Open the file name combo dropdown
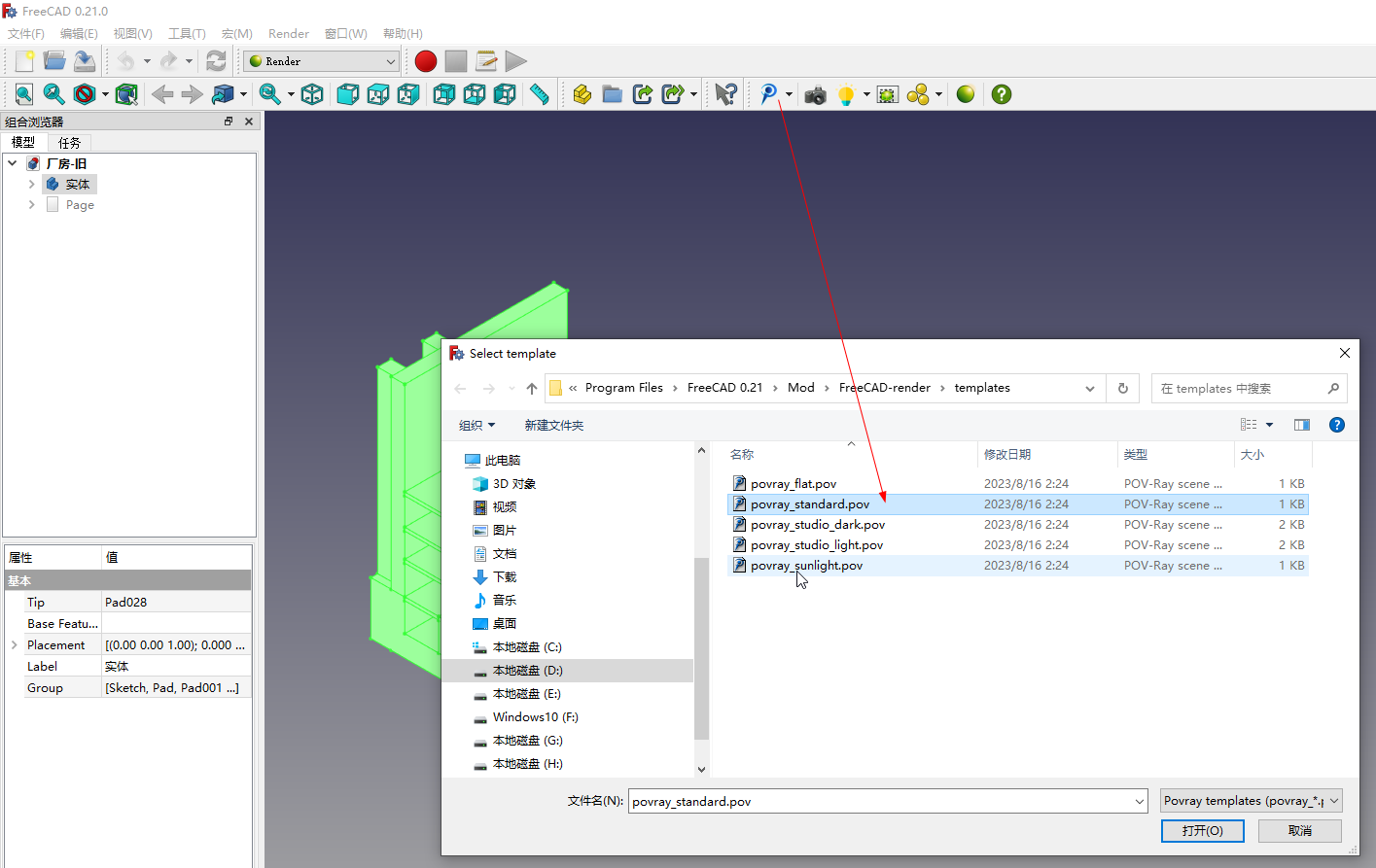1376x868 pixels. 1140,802
